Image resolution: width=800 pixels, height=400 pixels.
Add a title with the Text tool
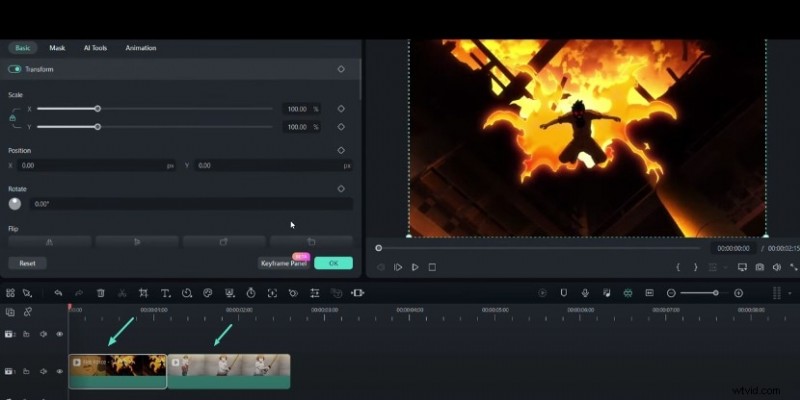coord(165,293)
